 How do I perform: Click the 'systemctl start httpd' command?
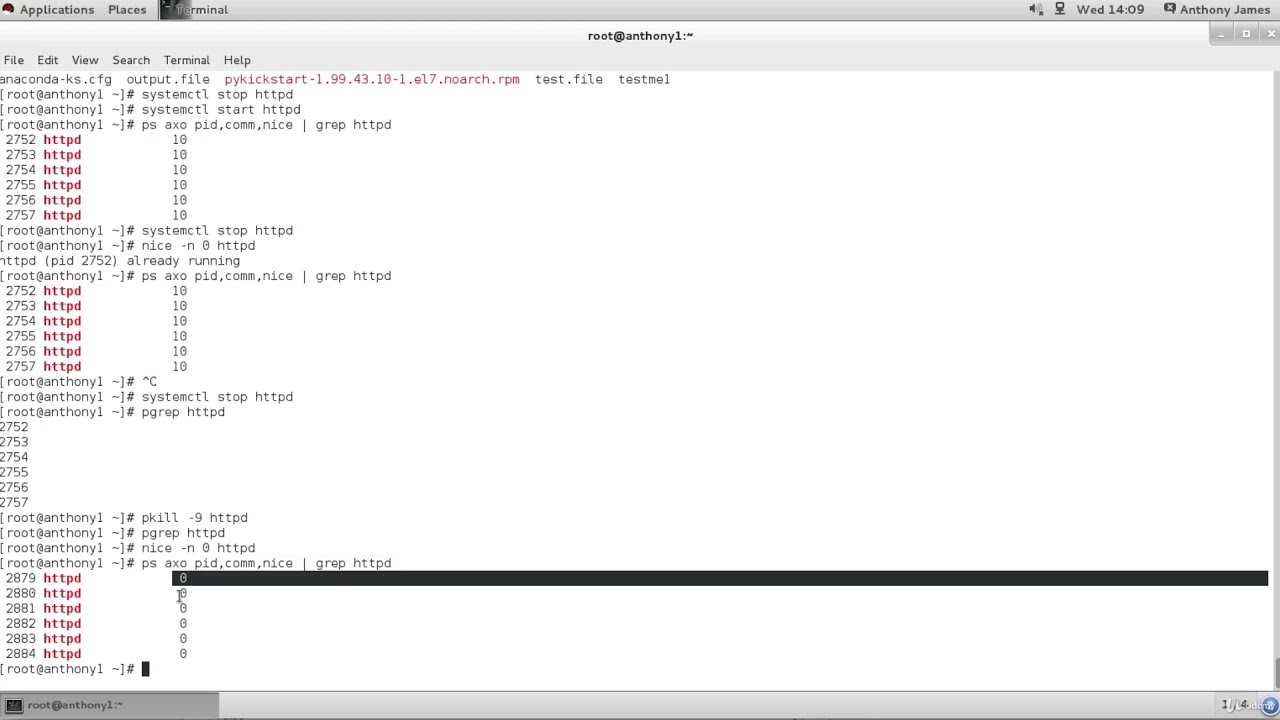pos(221,110)
